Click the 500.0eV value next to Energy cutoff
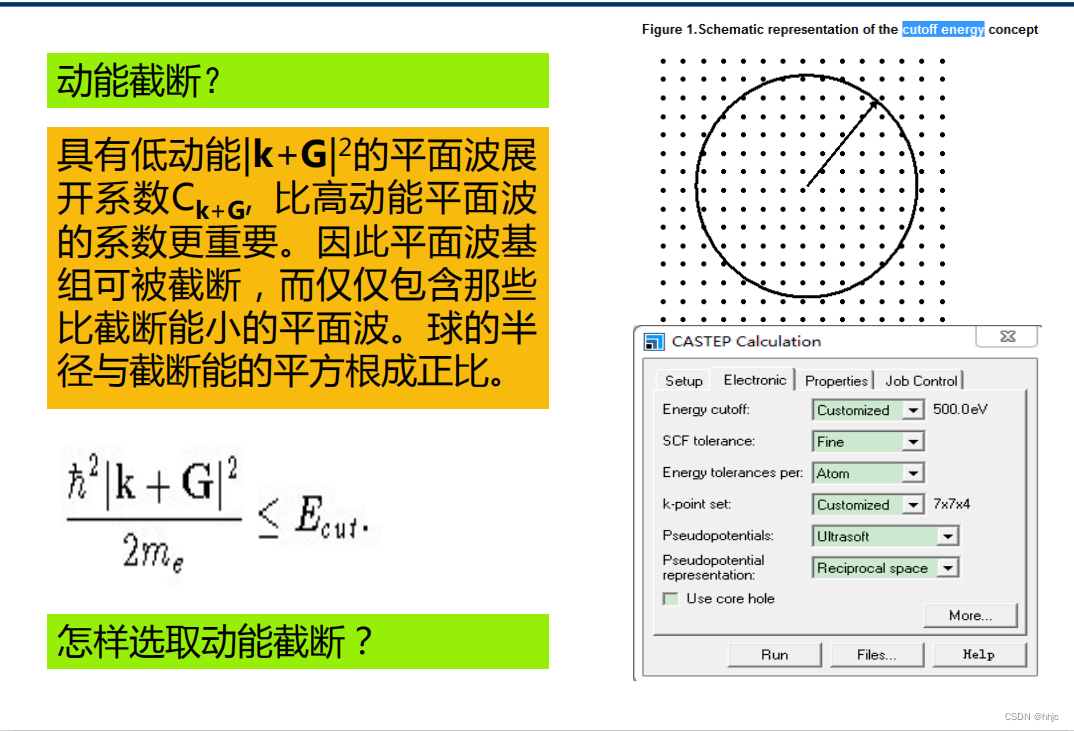 click(x=959, y=409)
